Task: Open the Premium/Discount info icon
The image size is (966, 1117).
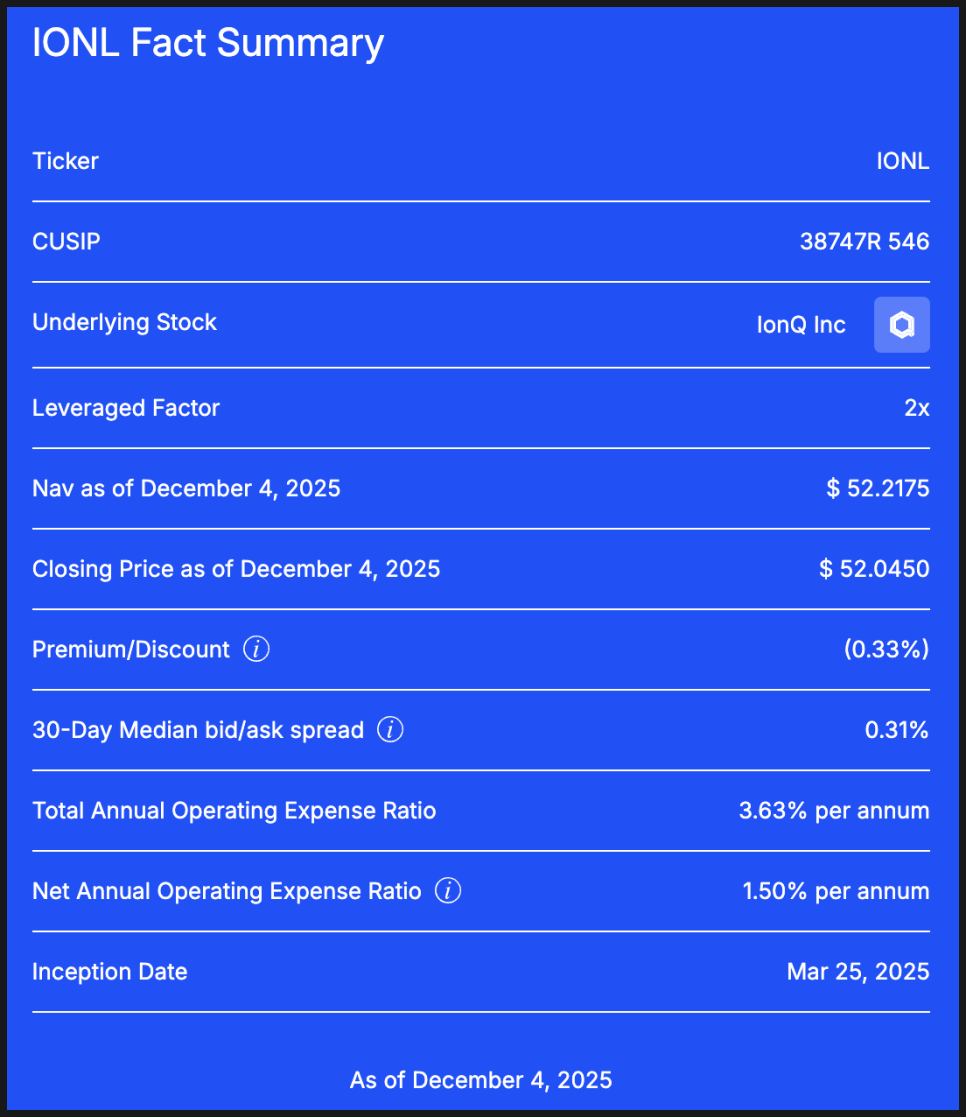Action: coord(257,650)
